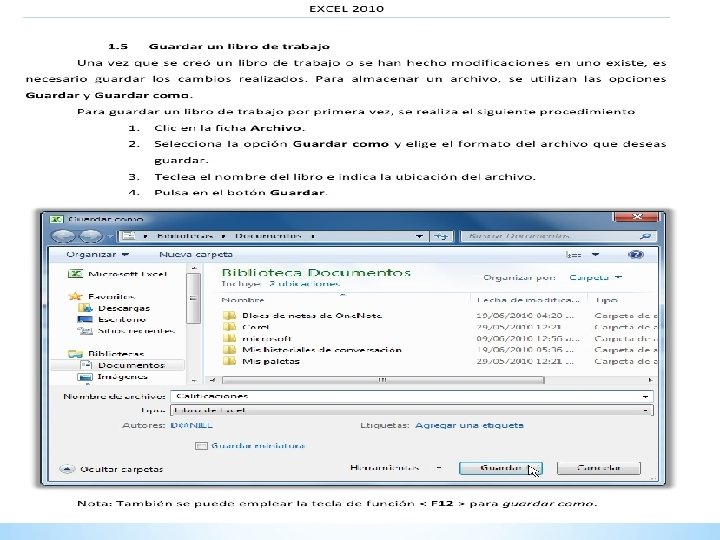Enable the Guardar miniatura checkbox
720x540 pixels.
pyautogui.click(x=201, y=446)
